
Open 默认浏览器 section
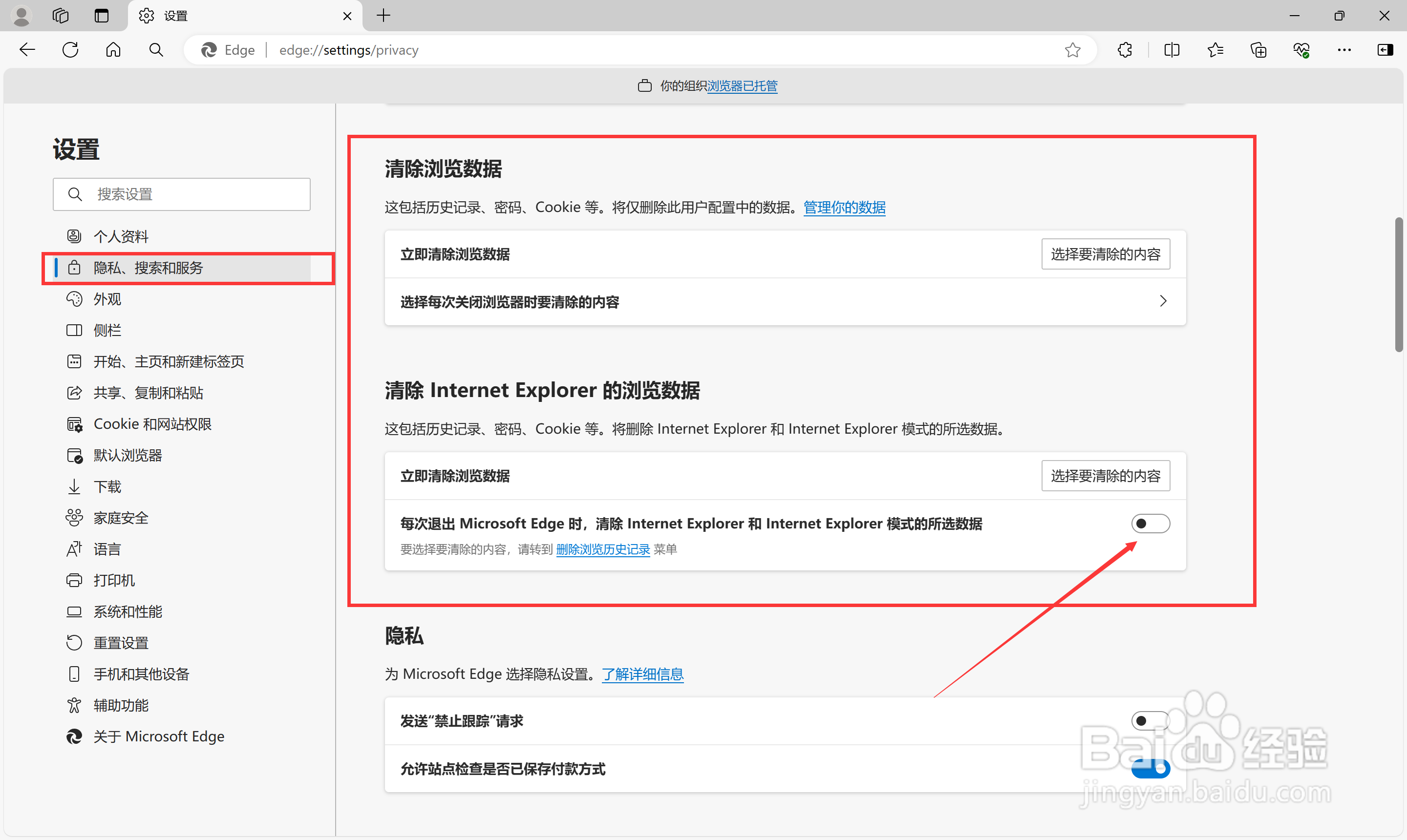181,455
